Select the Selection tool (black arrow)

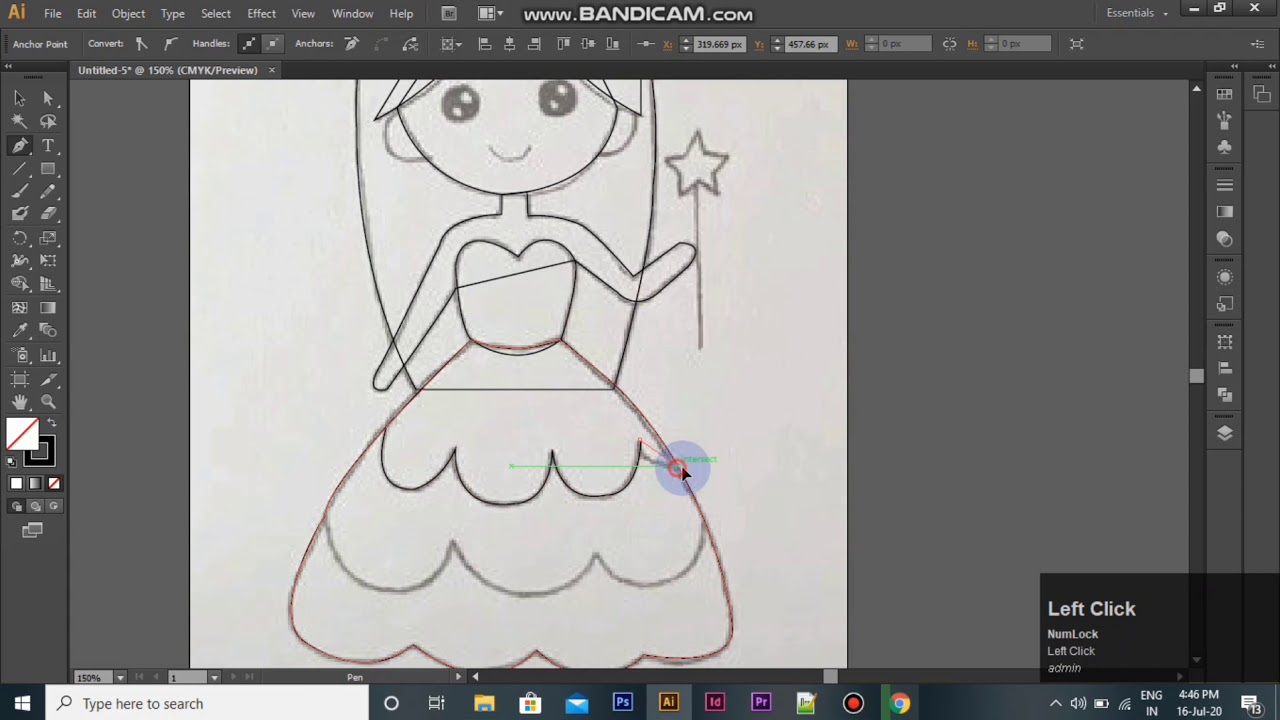19,98
